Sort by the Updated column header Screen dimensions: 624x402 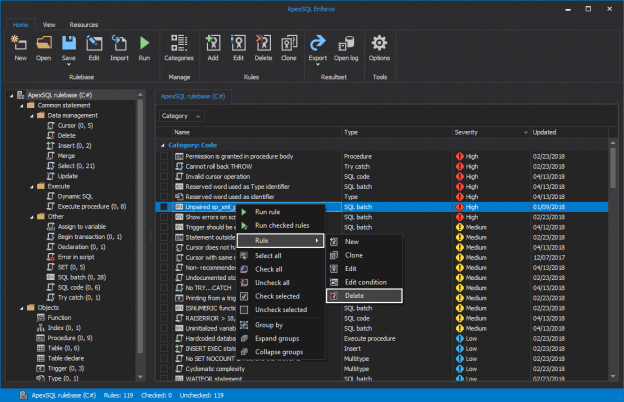click(569, 132)
